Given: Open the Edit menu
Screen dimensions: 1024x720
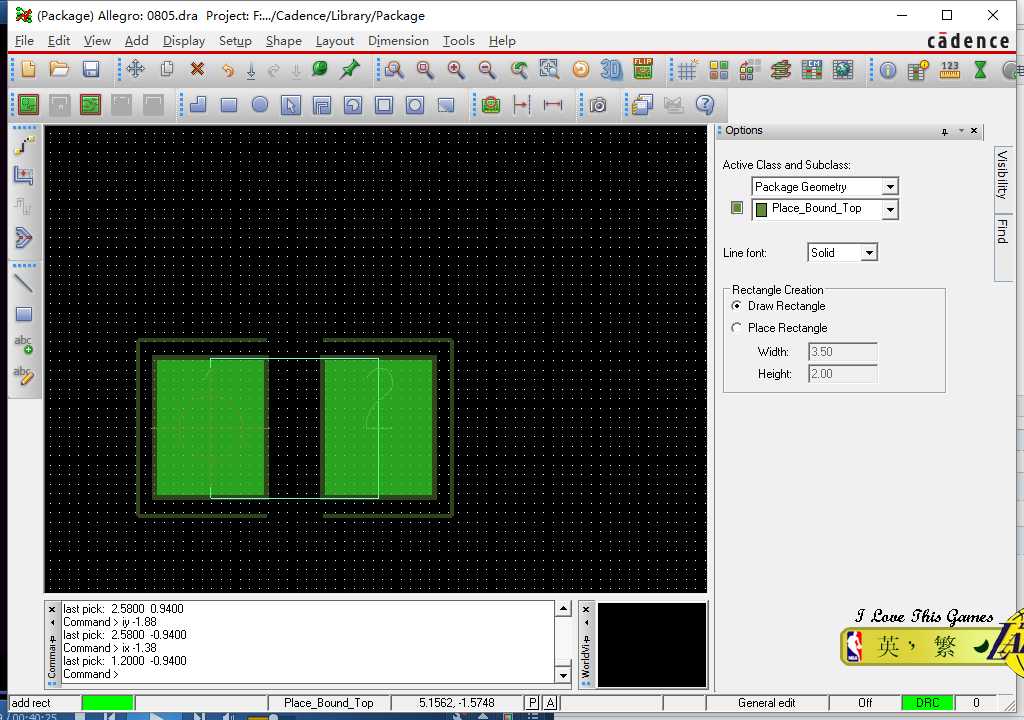Looking at the screenshot, I should pyautogui.click(x=59, y=41).
